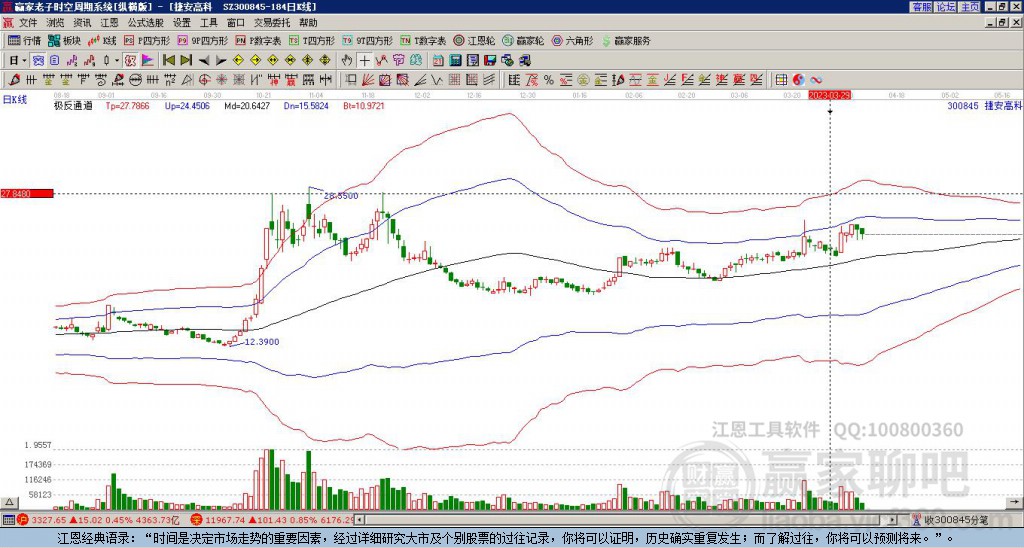1024x548 pixels.
Task: Open the 江恩轮 Gann wheel
Action: pos(474,40)
